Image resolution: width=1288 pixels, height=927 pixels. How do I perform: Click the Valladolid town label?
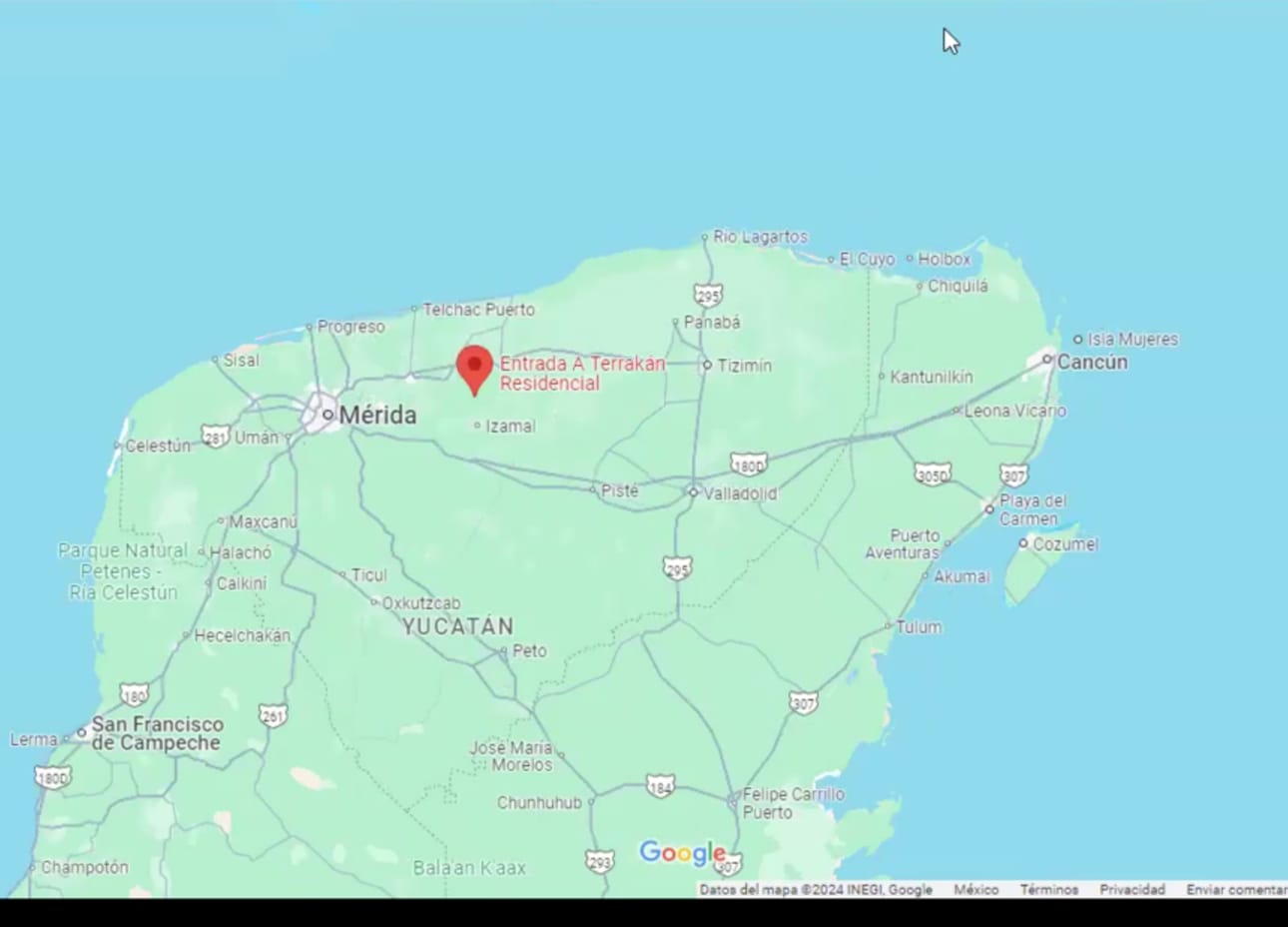tap(740, 493)
